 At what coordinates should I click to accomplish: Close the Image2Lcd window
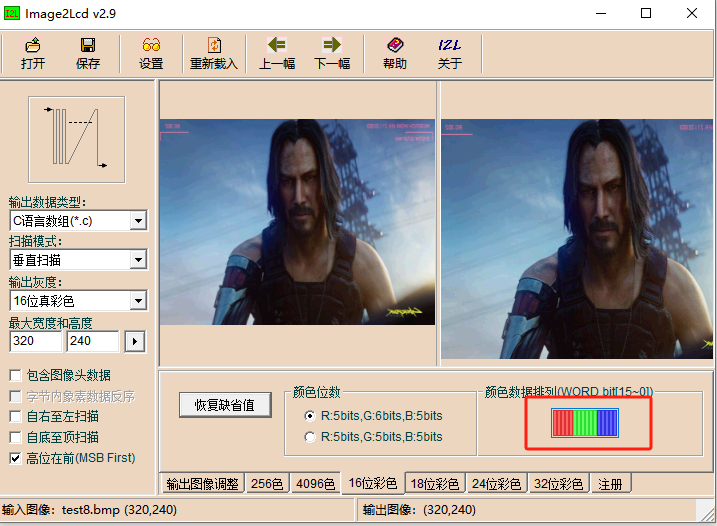tap(692, 13)
